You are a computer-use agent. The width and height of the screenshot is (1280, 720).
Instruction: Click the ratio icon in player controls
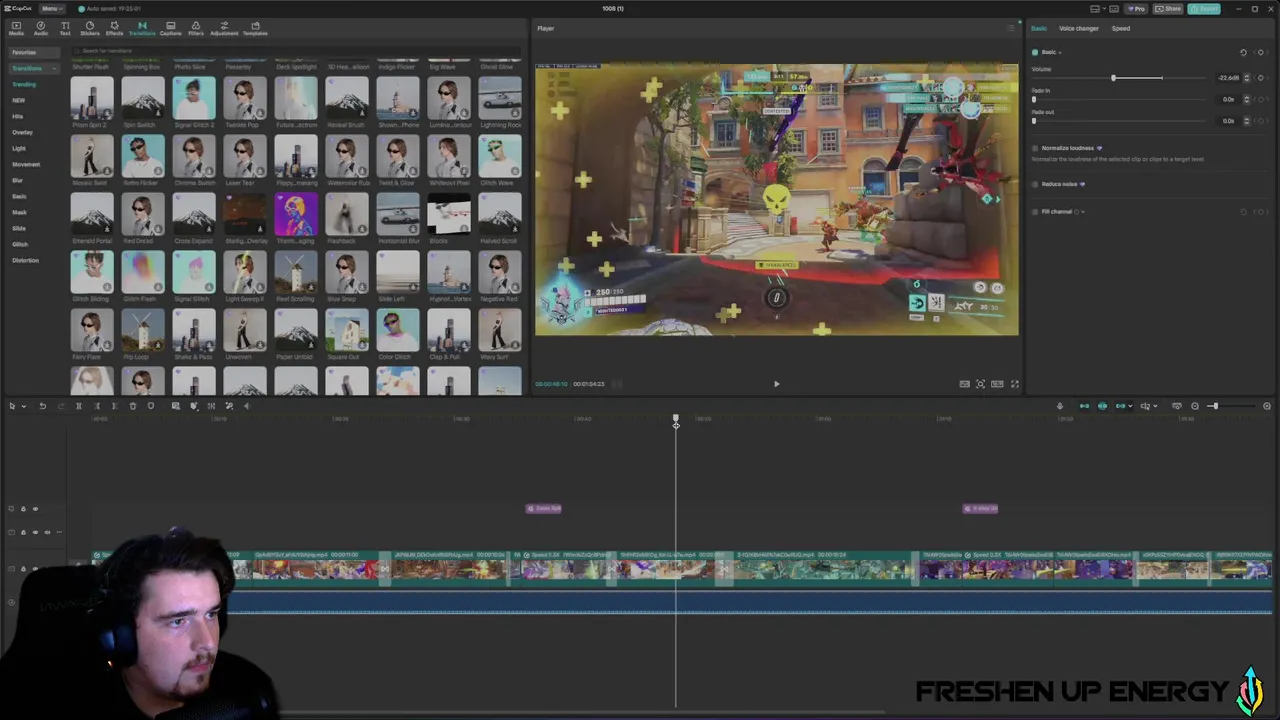(x=997, y=384)
